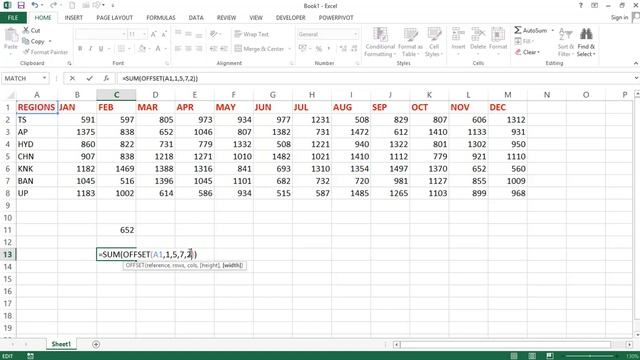Click AutoSum sigma icon
Viewport: 640px width, 360px height.
click(518, 30)
